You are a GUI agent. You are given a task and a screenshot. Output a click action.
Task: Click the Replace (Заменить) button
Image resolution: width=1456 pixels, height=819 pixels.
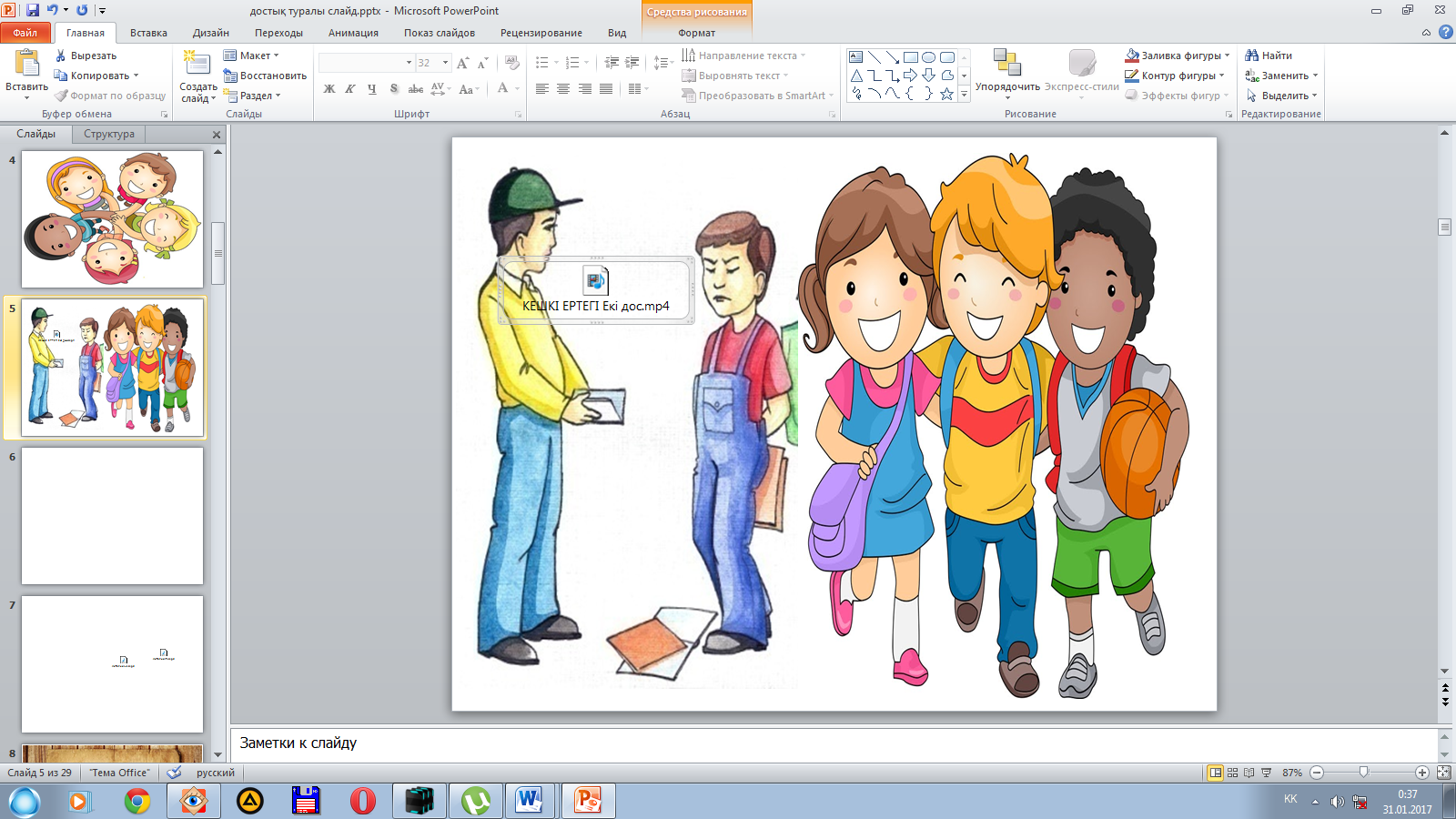[1282, 76]
